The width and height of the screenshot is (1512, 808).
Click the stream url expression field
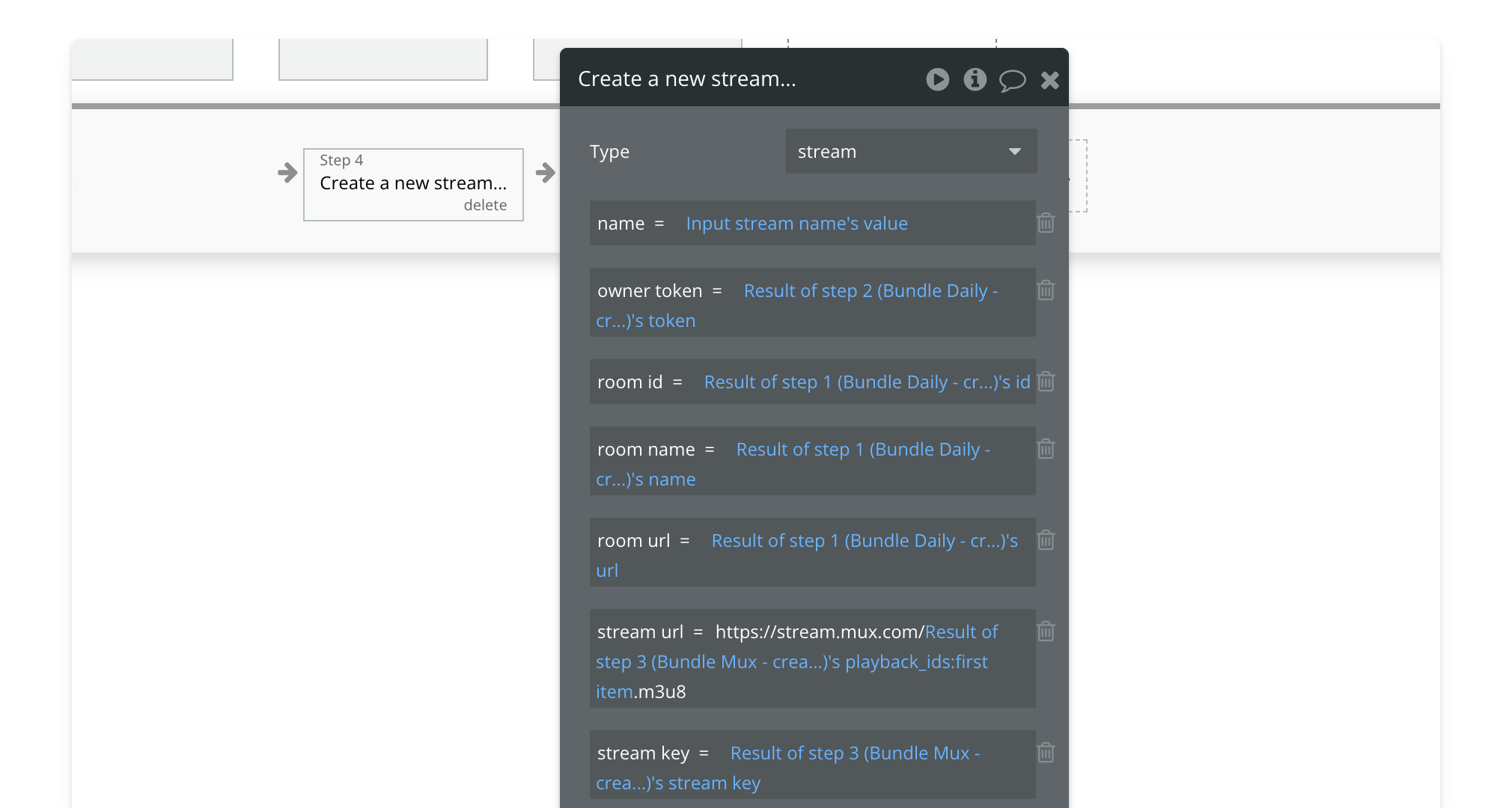792,662
